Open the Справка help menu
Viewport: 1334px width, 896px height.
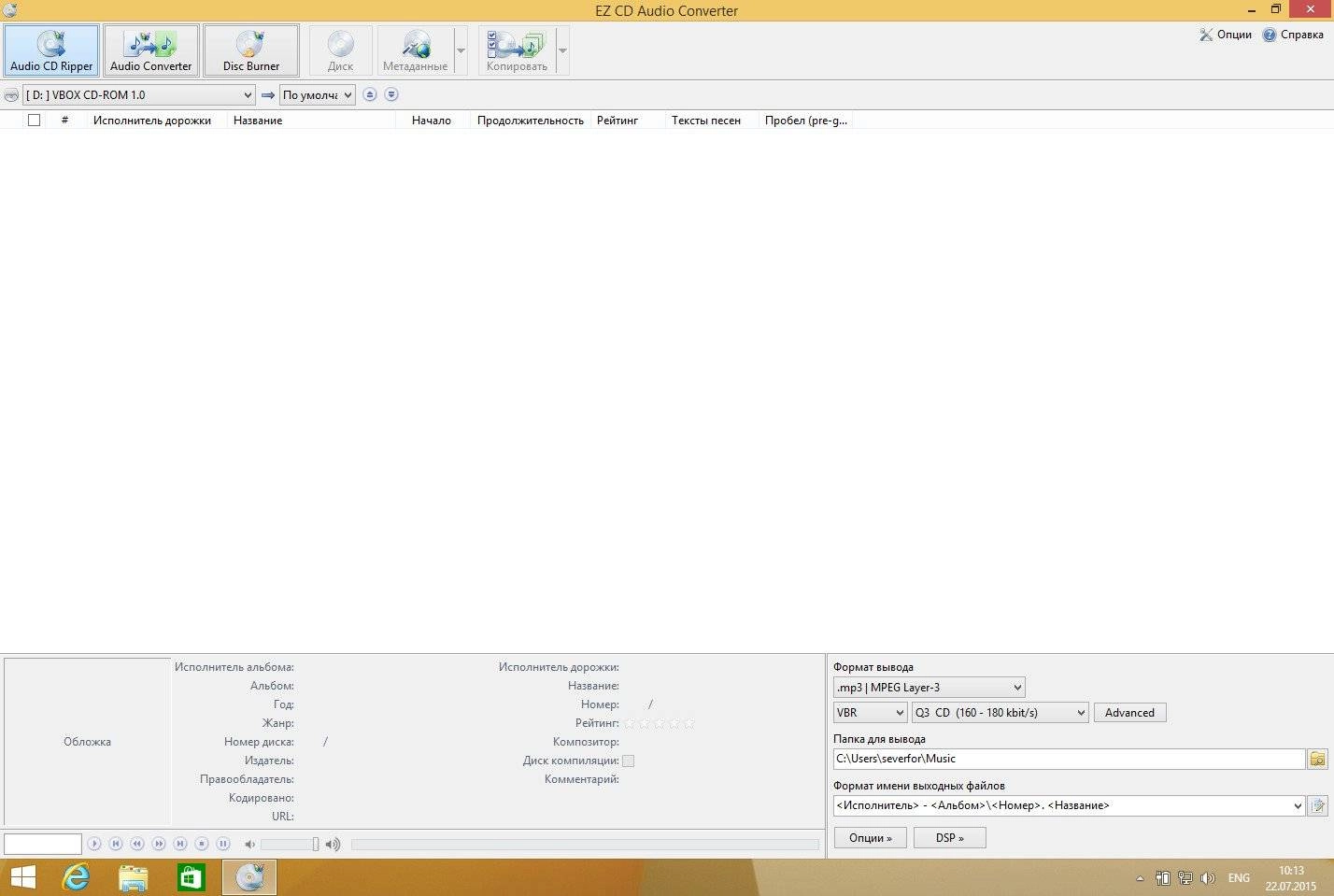(x=1293, y=35)
